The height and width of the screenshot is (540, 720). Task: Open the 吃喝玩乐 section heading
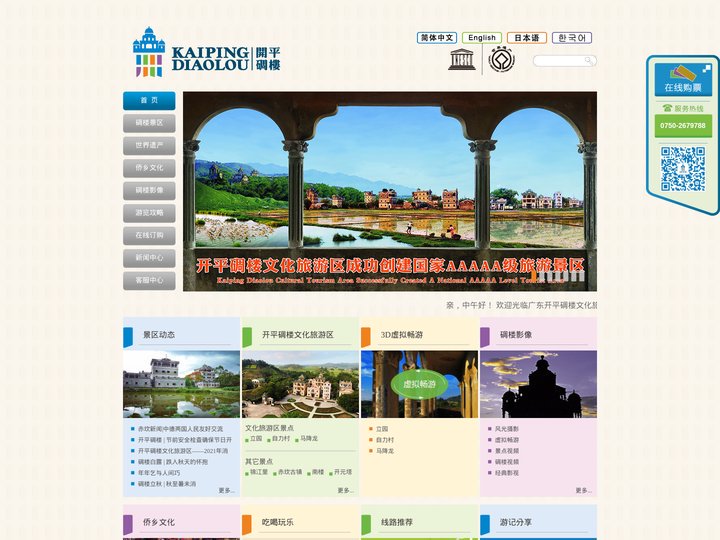tap(278, 523)
